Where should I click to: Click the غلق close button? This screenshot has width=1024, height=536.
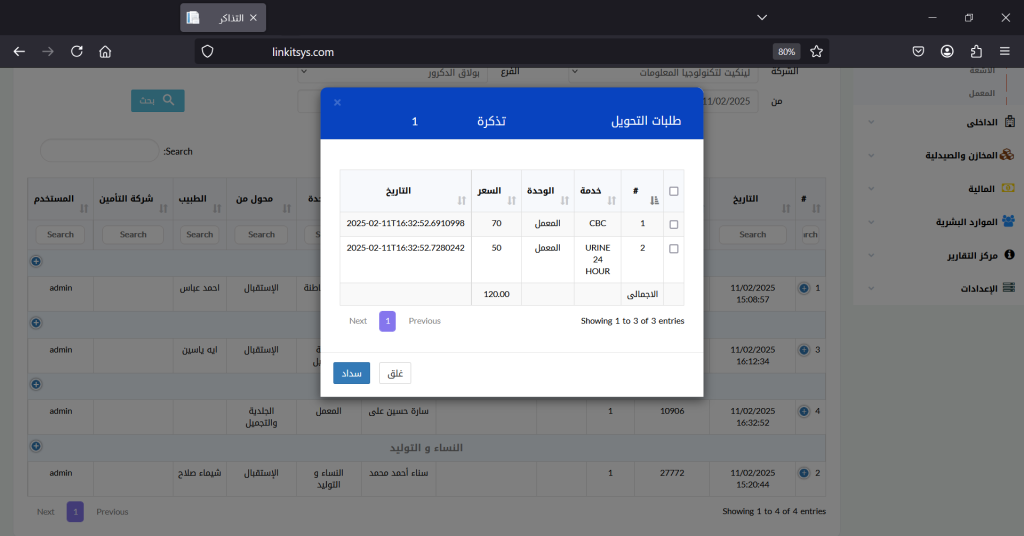[x=395, y=373]
